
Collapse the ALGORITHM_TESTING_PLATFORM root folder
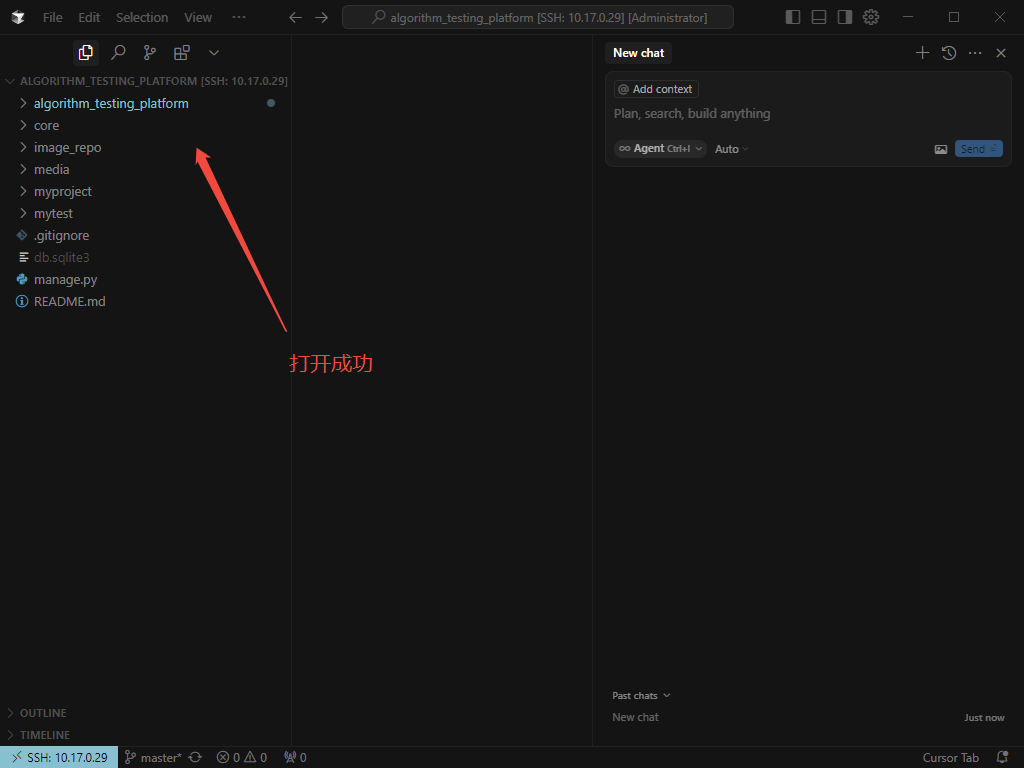[x=146, y=81]
